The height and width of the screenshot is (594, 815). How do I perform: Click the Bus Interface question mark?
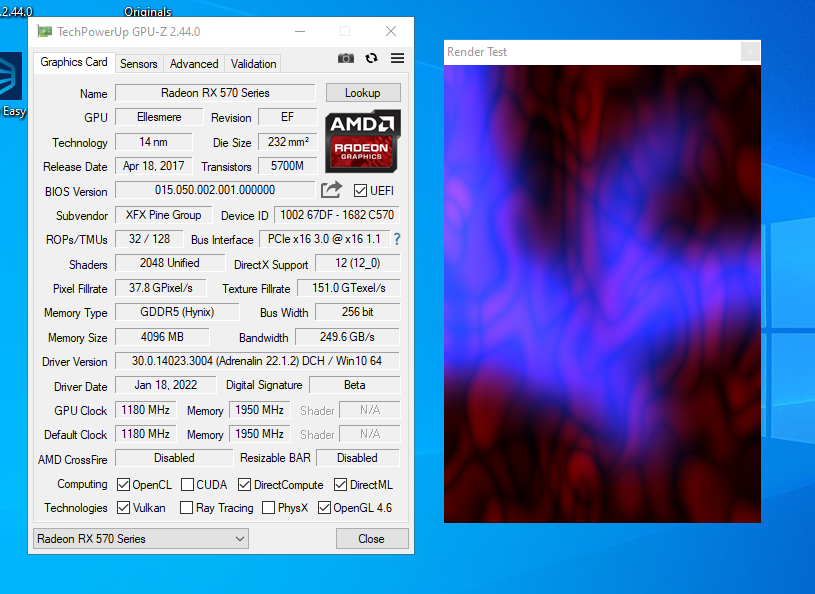click(397, 239)
